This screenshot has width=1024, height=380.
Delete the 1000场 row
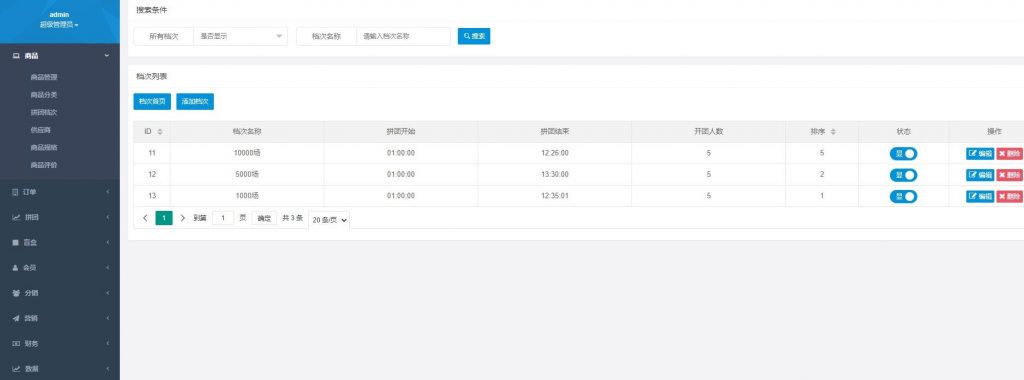coord(1010,197)
